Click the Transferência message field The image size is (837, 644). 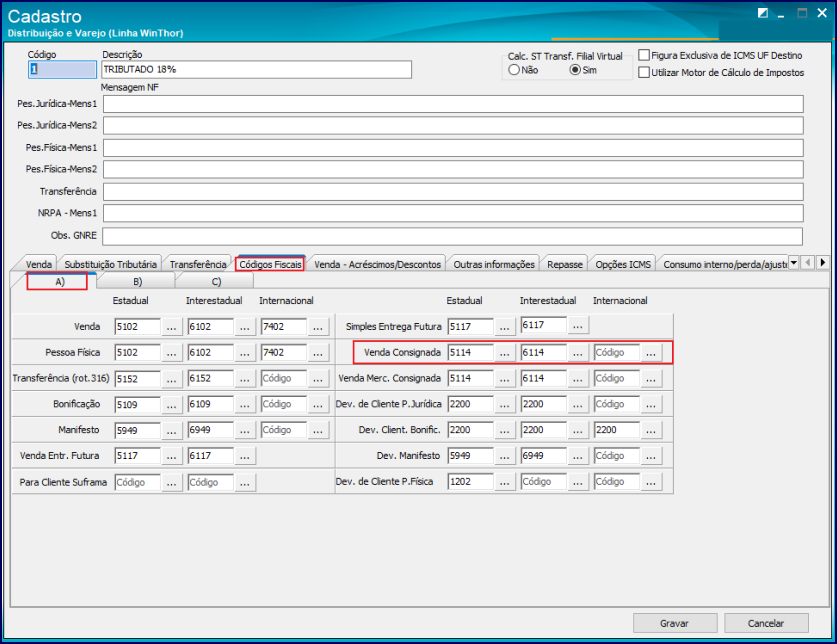[453, 192]
